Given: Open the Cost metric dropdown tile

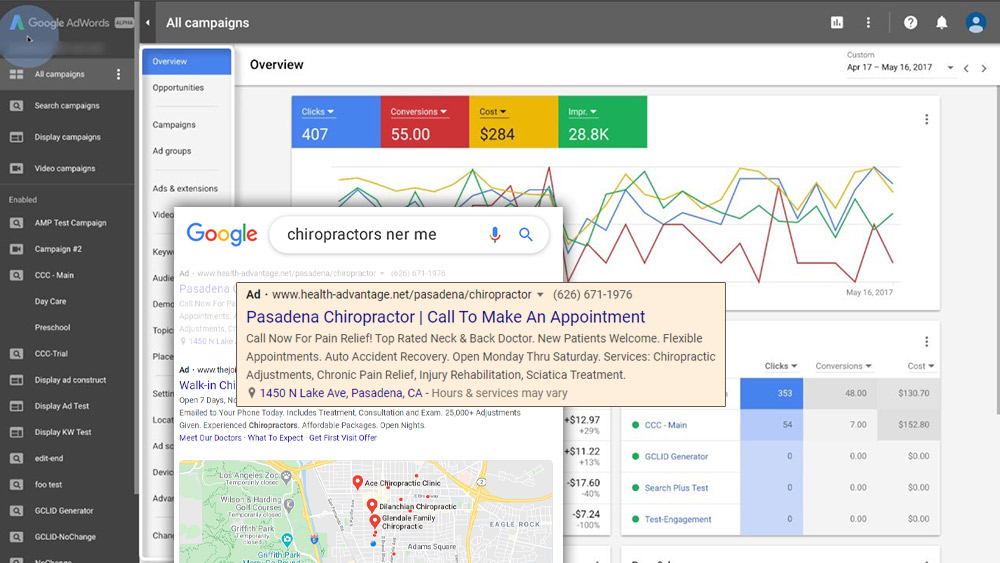Looking at the screenshot, I should tap(513, 122).
